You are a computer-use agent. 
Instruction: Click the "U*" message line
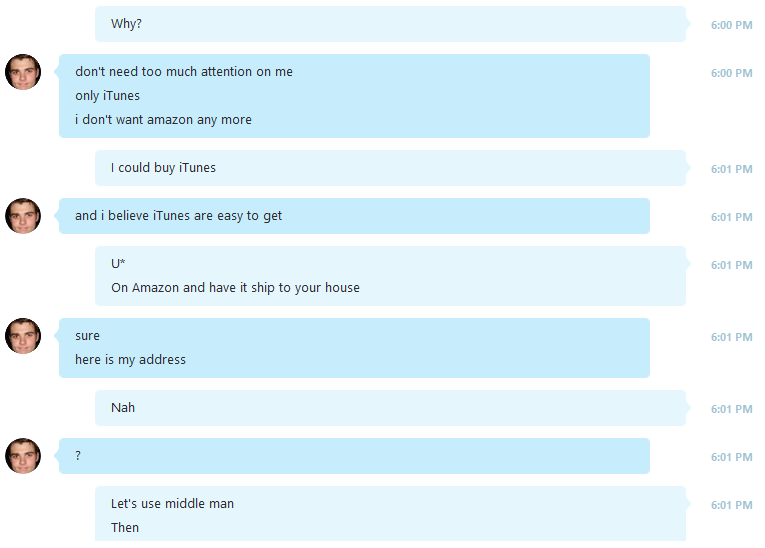point(118,264)
